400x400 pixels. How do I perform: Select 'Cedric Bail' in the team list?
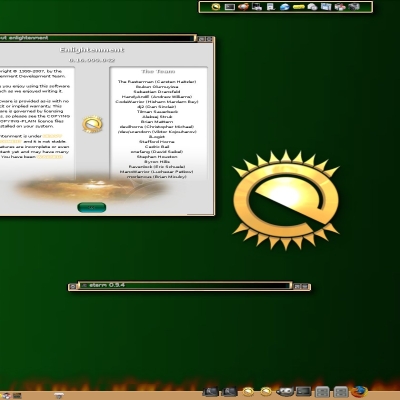pyautogui.click(x=157, y=147)
